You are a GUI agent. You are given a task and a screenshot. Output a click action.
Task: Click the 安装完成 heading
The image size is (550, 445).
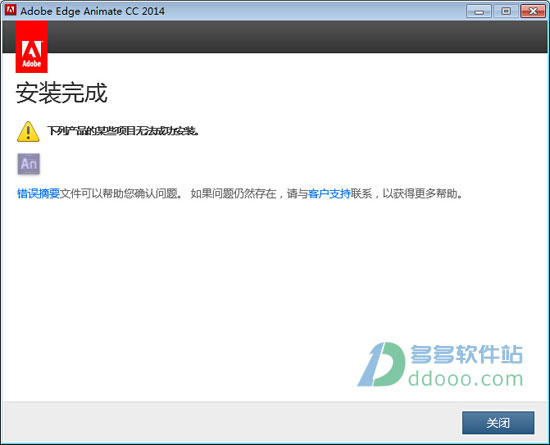(x=61, y=93)
